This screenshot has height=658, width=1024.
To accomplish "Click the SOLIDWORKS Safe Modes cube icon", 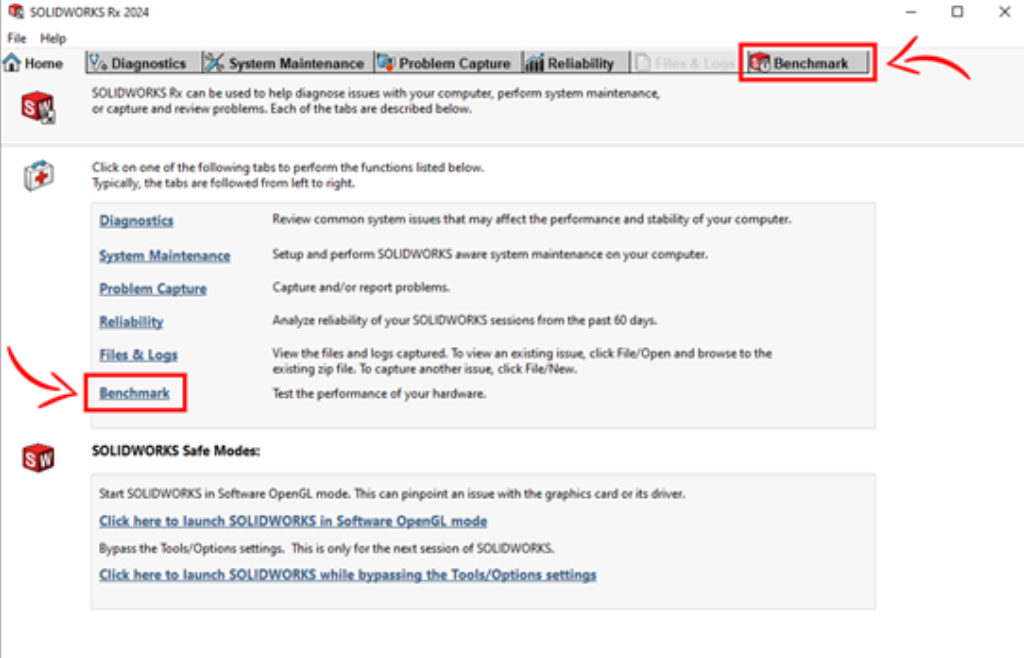I will tap(38, 458).
